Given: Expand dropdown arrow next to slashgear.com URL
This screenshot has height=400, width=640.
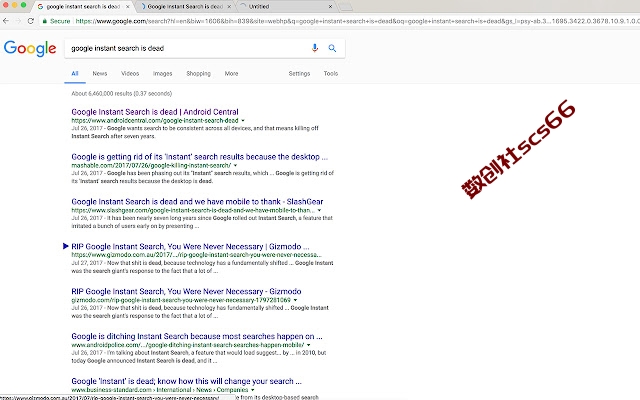Looking at the screenshot, I should point(319,210).
